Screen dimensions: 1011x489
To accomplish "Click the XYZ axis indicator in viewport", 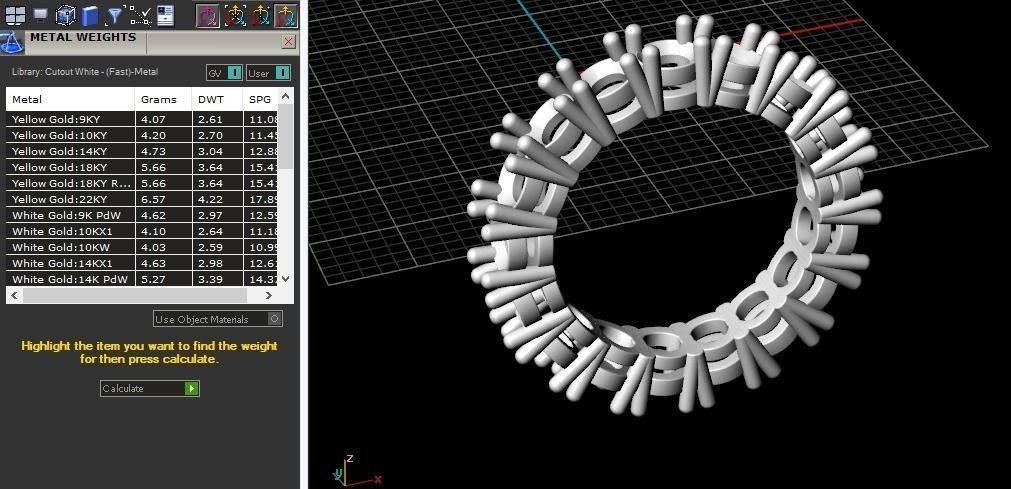I will point(356,471).
